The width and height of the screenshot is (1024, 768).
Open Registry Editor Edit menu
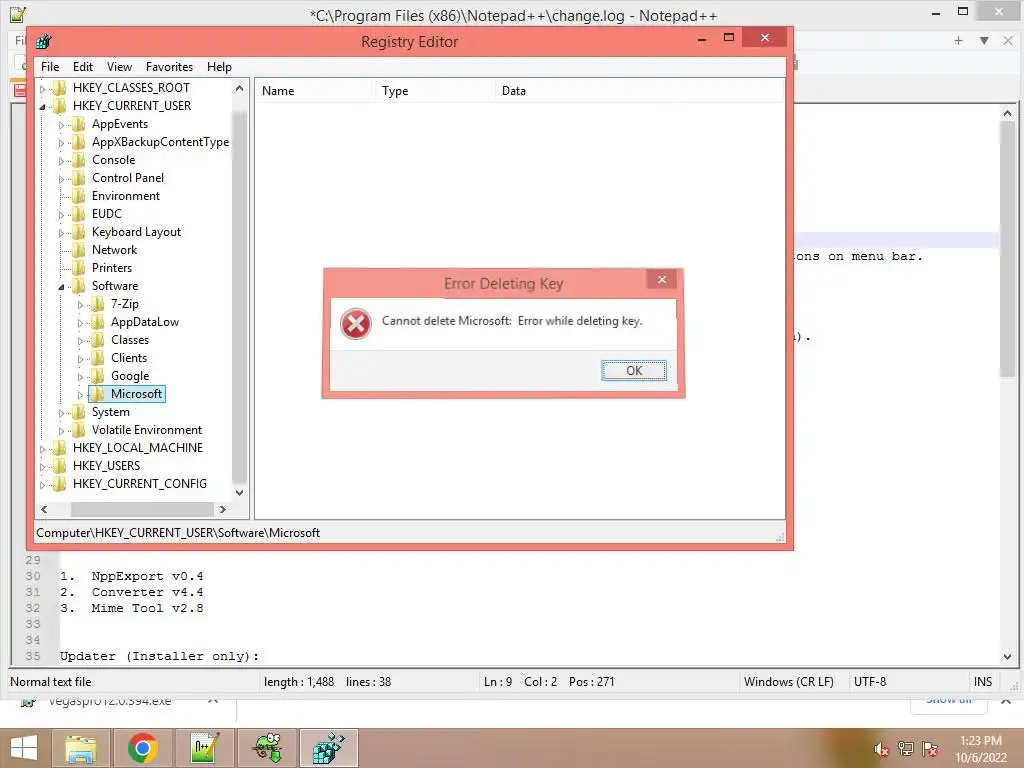pos(82,67)
